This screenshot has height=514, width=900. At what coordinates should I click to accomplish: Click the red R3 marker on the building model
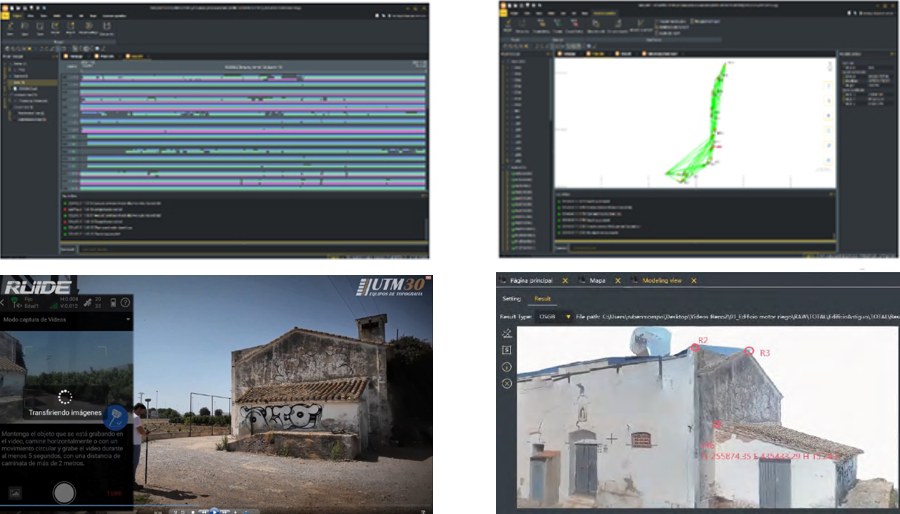point(750,352)
